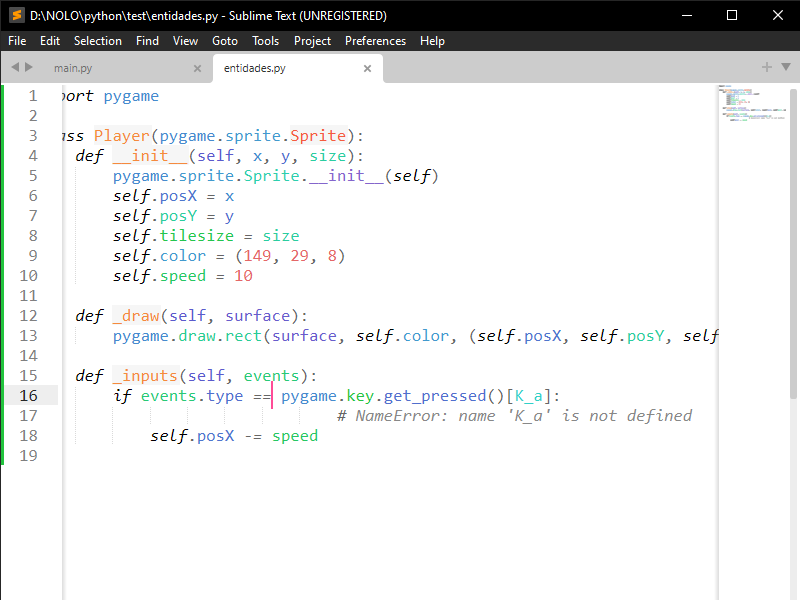Maximize the Sublime Text window

(731, 15)
